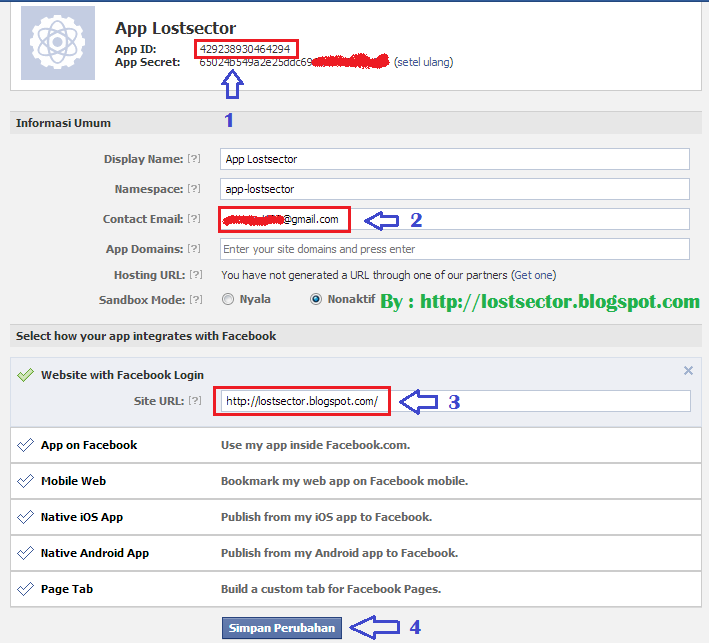Click the App ID number 429238930464294

point(245,49)
